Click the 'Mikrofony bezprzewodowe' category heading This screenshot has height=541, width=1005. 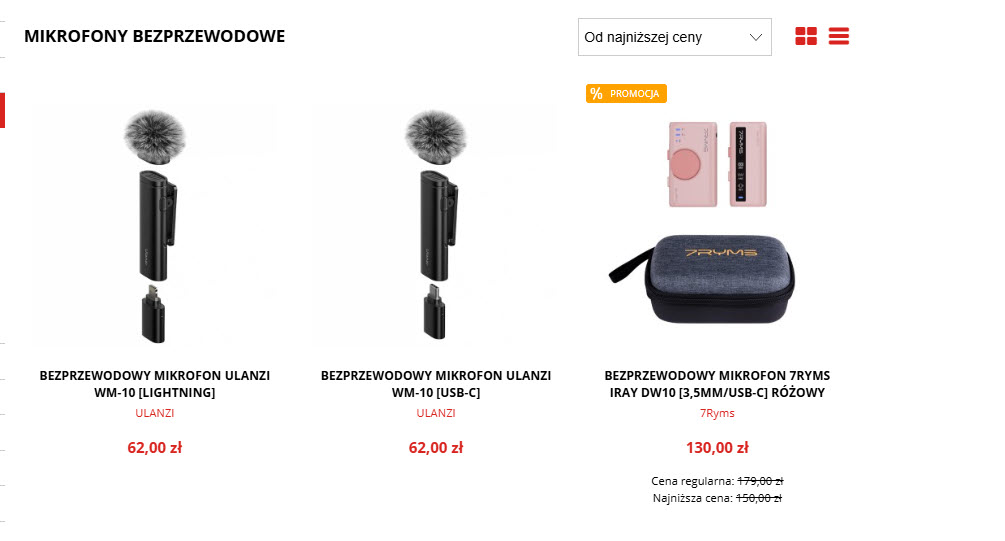(154, 37)
